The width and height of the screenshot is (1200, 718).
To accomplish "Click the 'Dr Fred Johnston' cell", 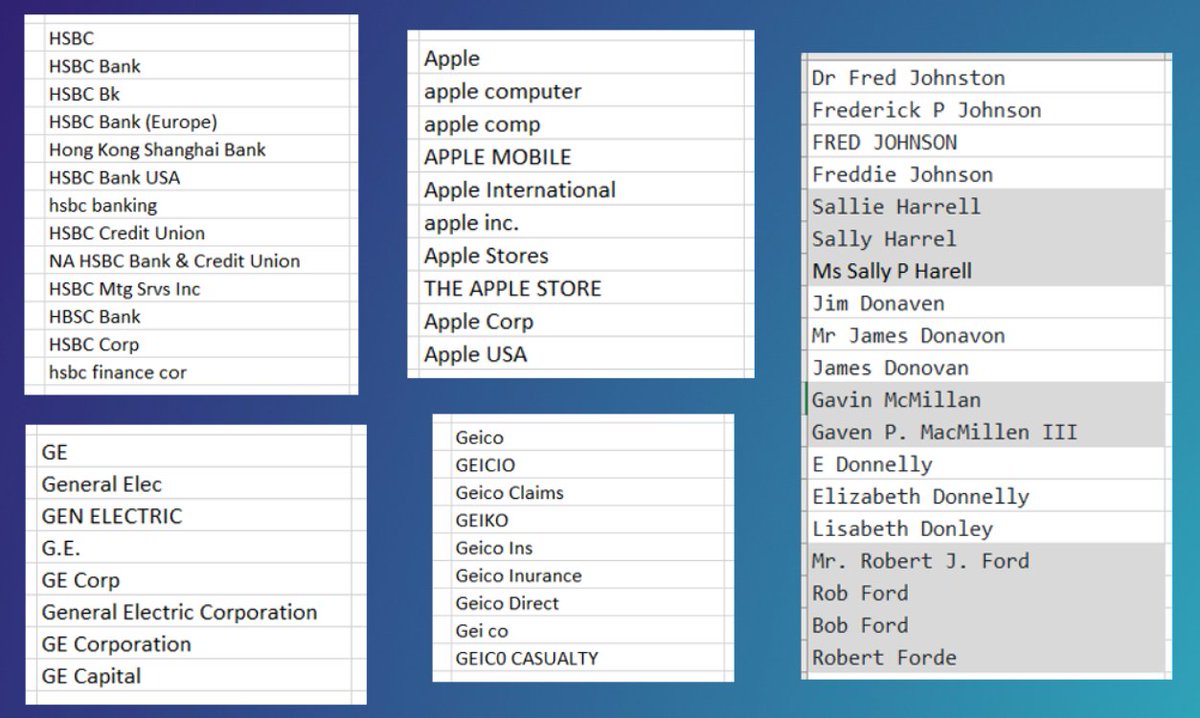I will [x=986, y=78].
